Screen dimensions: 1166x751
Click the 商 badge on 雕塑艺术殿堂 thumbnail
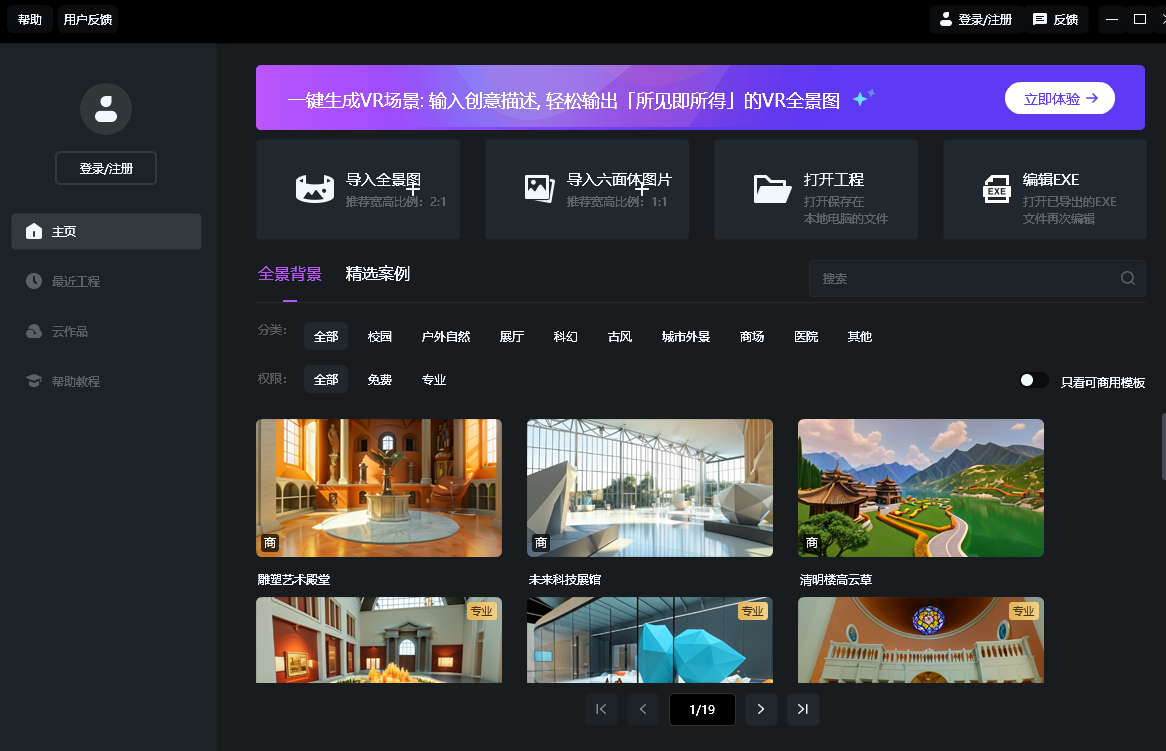[270, 543]
